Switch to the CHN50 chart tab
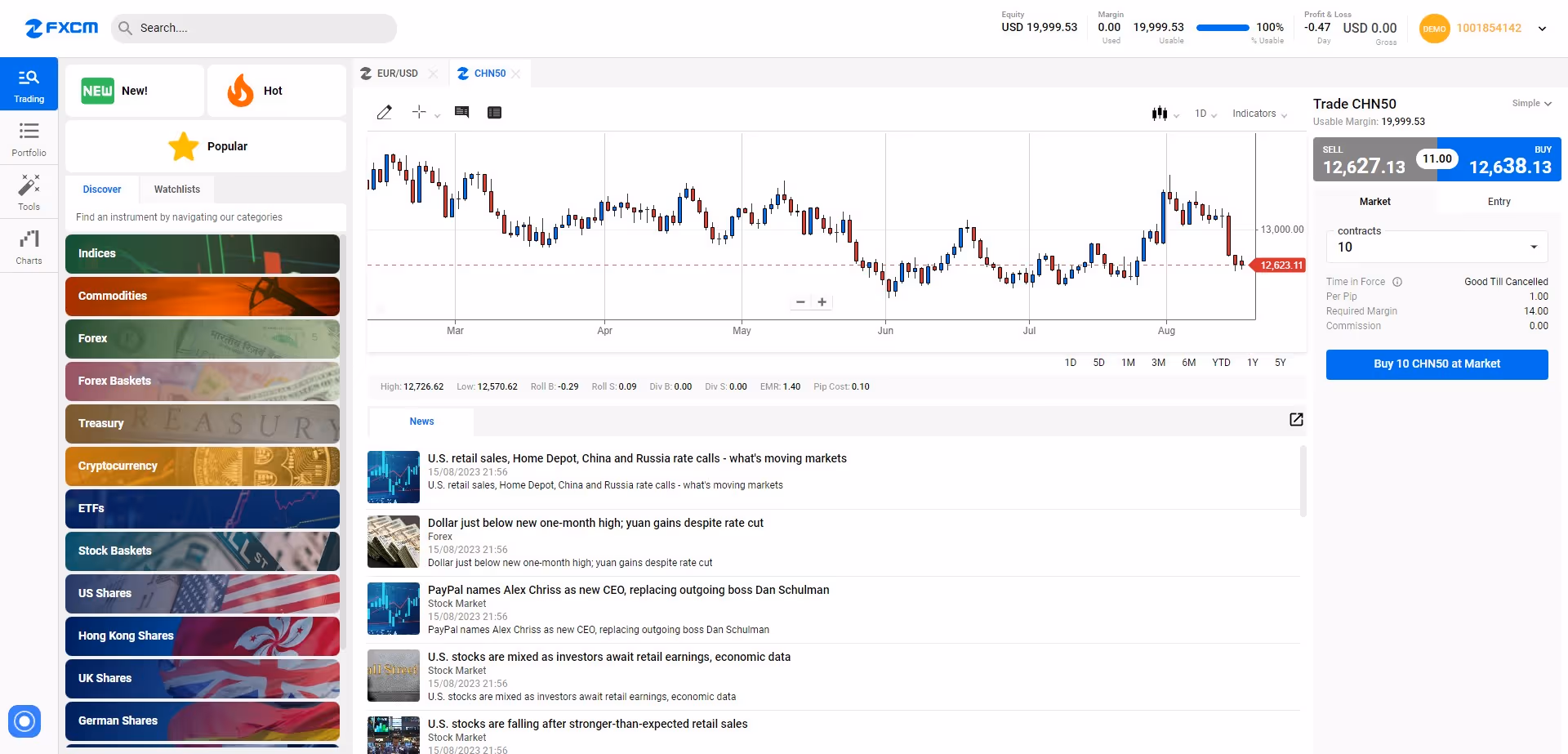 pyautogui.click(x=482, y=74)
